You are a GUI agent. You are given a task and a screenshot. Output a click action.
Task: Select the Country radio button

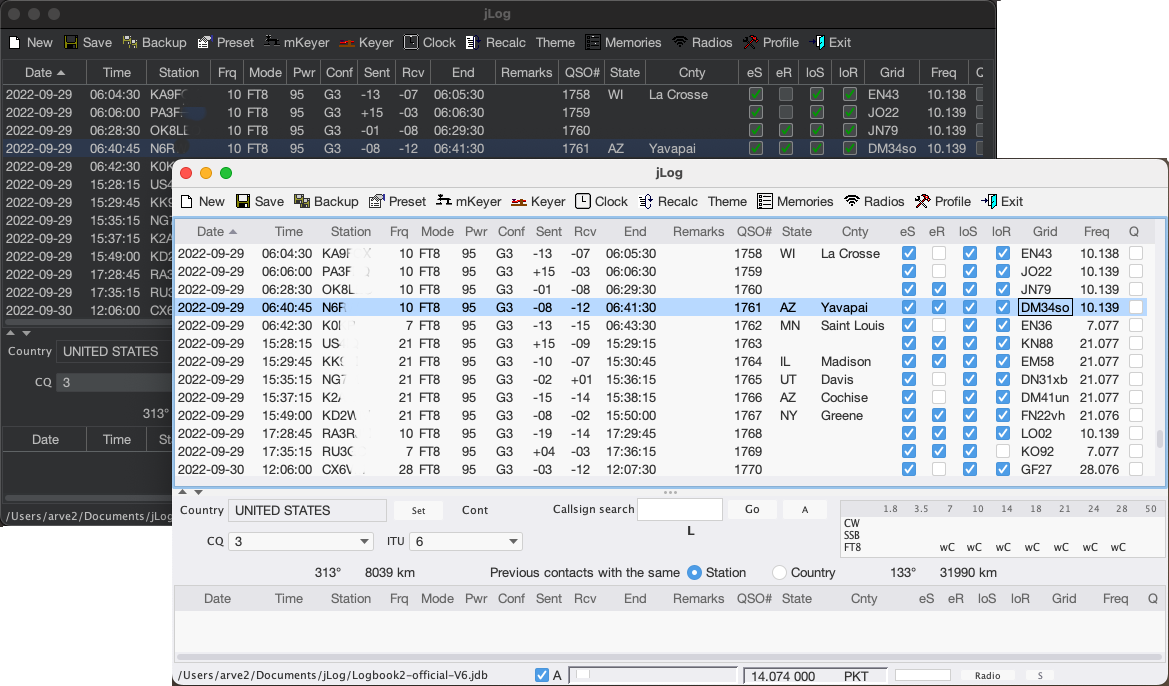click(780, 573)
